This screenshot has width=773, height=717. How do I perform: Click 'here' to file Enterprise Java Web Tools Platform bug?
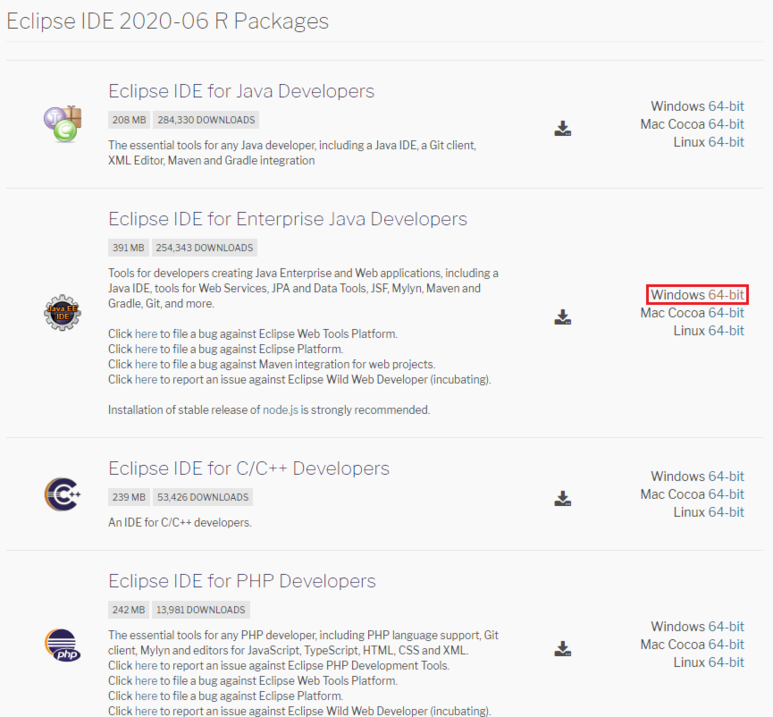(x=146, y=334)
